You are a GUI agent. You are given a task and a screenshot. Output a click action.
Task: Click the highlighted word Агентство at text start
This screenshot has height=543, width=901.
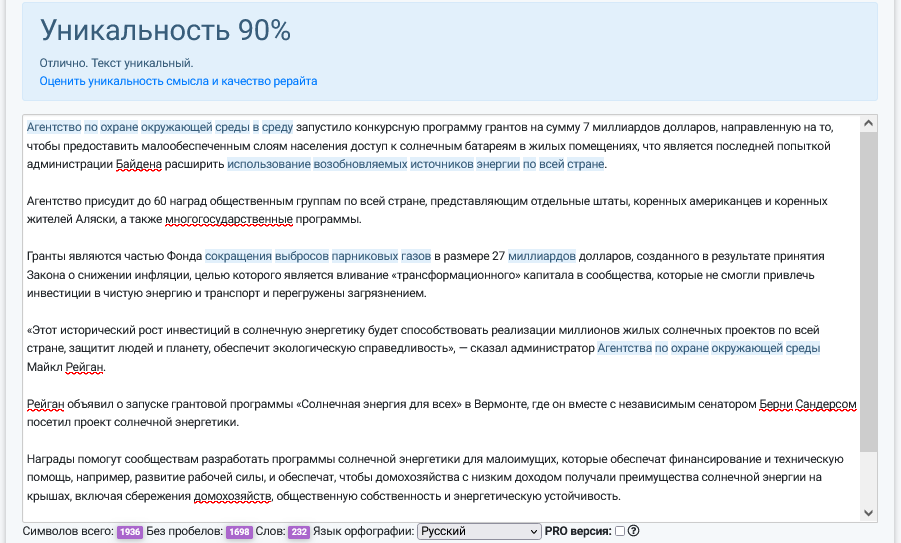[54, 127]
